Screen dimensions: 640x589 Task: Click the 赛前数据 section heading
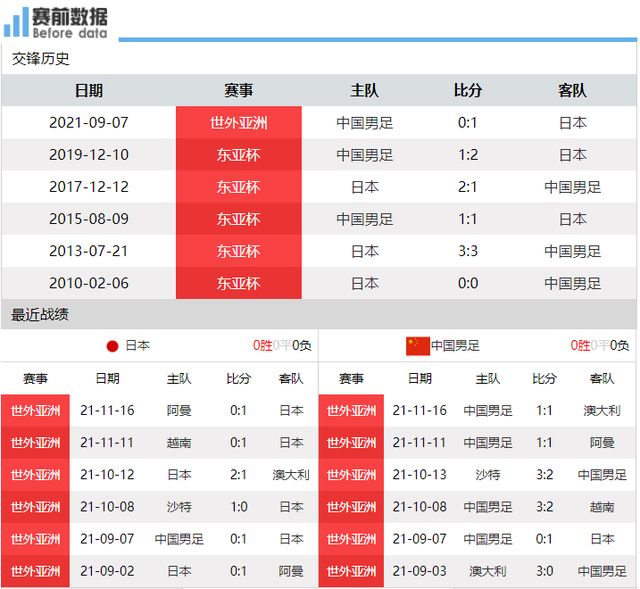(70, 17)
